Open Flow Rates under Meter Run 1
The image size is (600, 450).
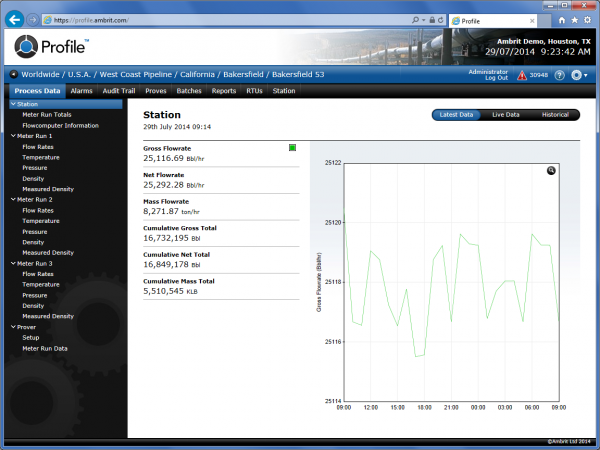[x=38, y=147]
